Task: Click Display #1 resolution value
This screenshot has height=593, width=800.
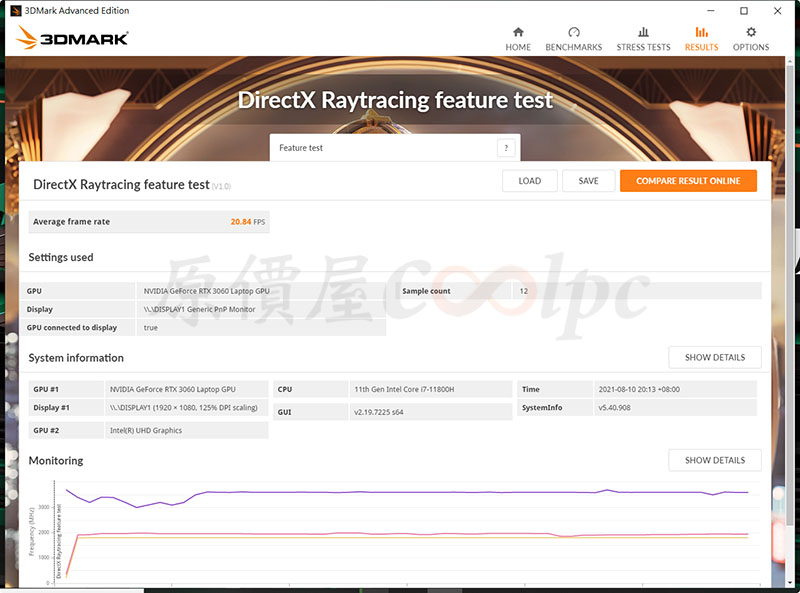Action: [184, 407]
